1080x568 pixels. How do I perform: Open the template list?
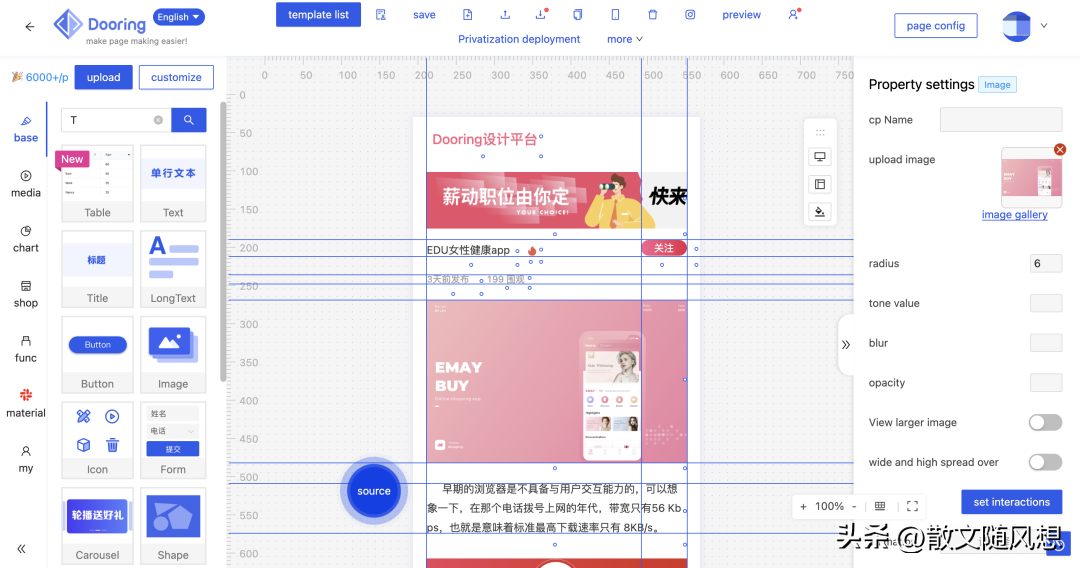[x=318, y=14]
